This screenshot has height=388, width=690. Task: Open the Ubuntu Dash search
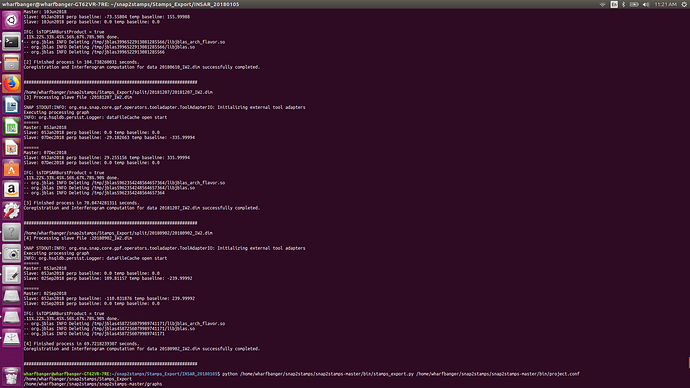[11, 20]
